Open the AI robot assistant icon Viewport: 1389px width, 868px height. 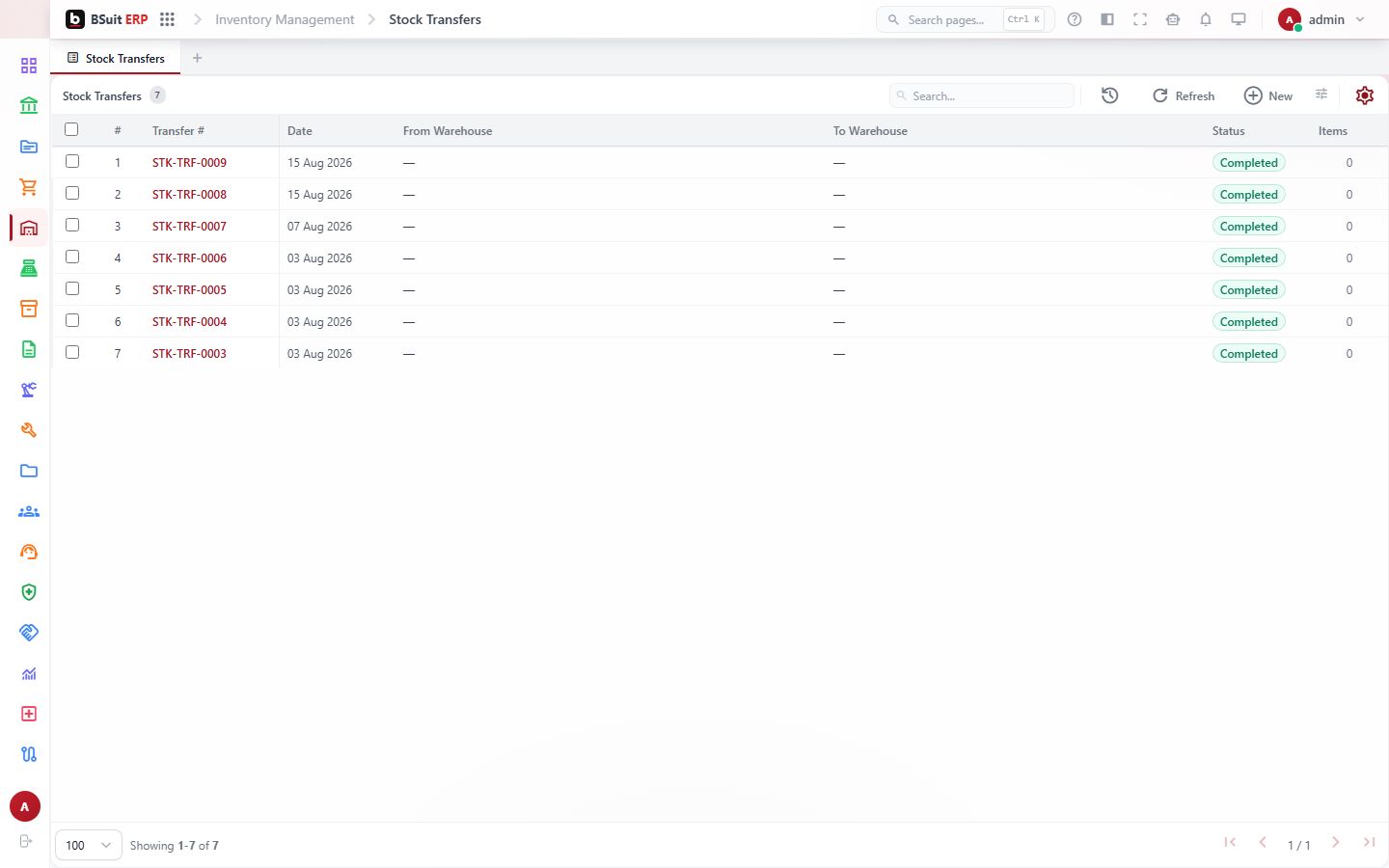[1173, 19]
